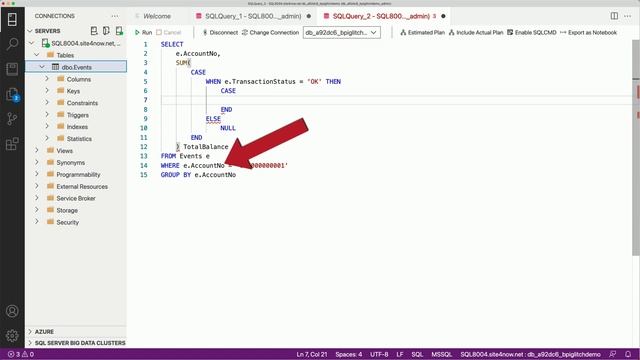The height and width of the screenshot is (360, 640).
Task: Collapse the SQL8004.site4now.net server node
Action: coord(32,43)
